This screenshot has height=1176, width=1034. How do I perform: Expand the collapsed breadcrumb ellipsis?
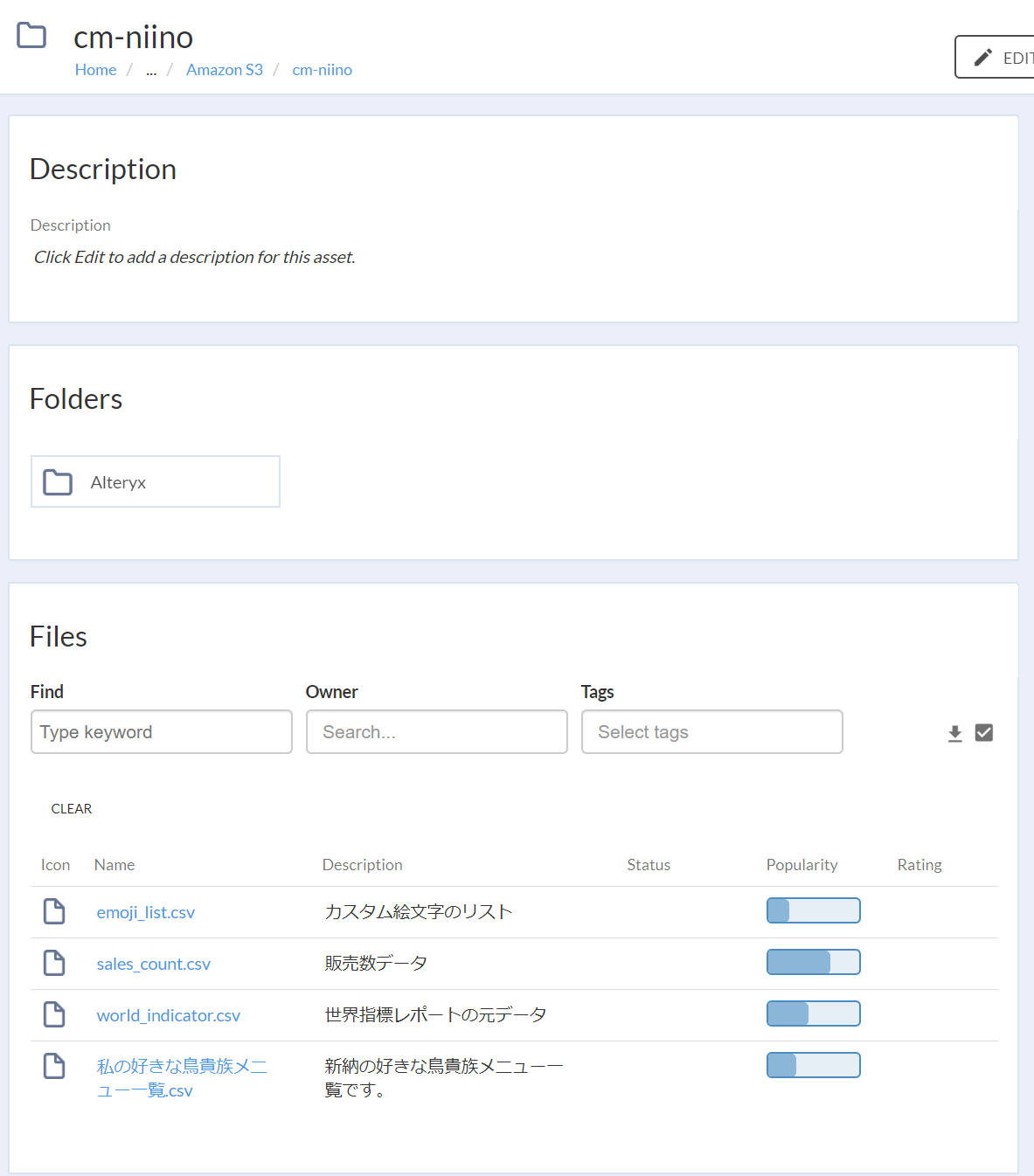[x=150, y=70]
